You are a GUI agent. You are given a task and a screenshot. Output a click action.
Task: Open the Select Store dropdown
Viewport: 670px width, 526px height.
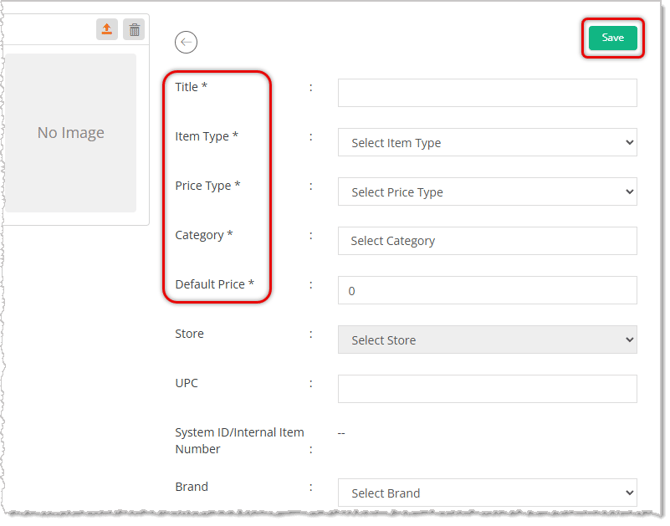coord(488,340)
